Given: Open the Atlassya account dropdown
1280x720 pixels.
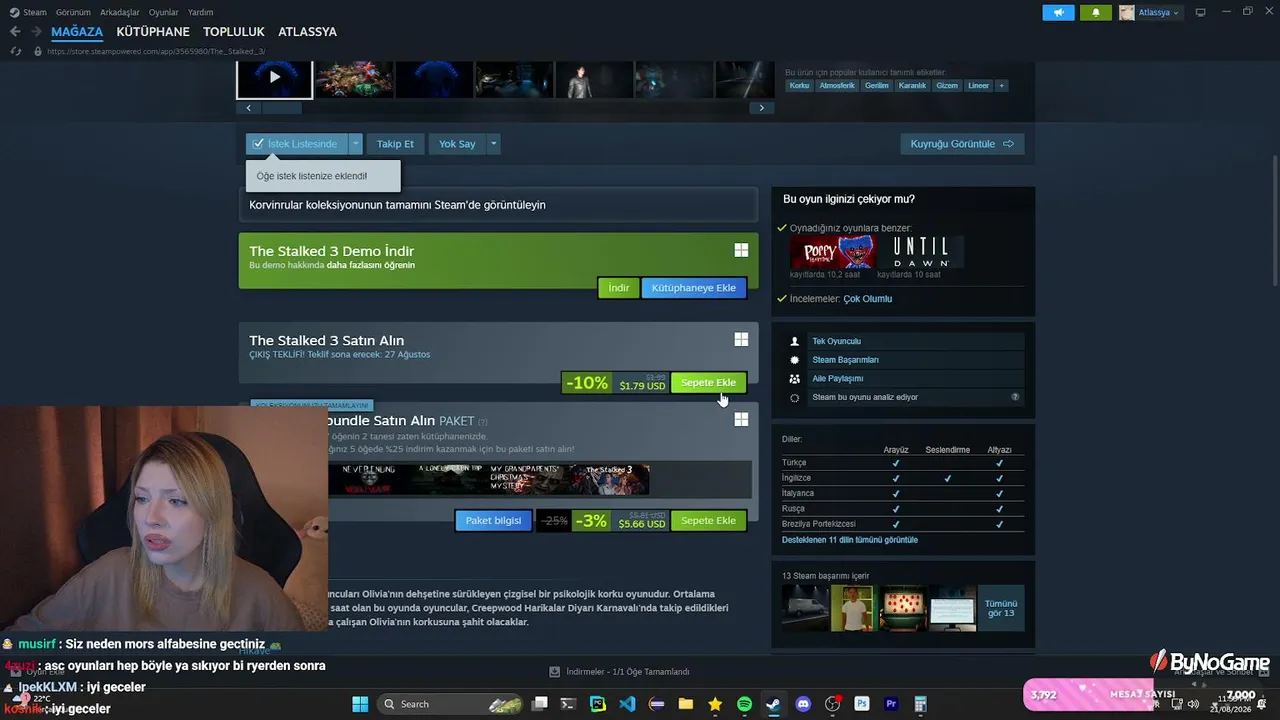Looking at the screenshot, I should tap(1159, 12).
